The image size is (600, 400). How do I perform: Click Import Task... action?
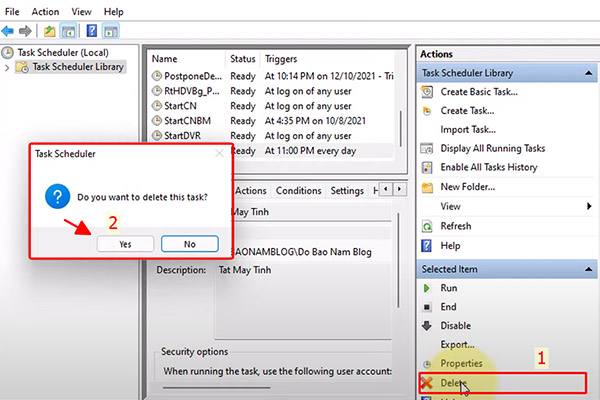[x=468, y=130]
